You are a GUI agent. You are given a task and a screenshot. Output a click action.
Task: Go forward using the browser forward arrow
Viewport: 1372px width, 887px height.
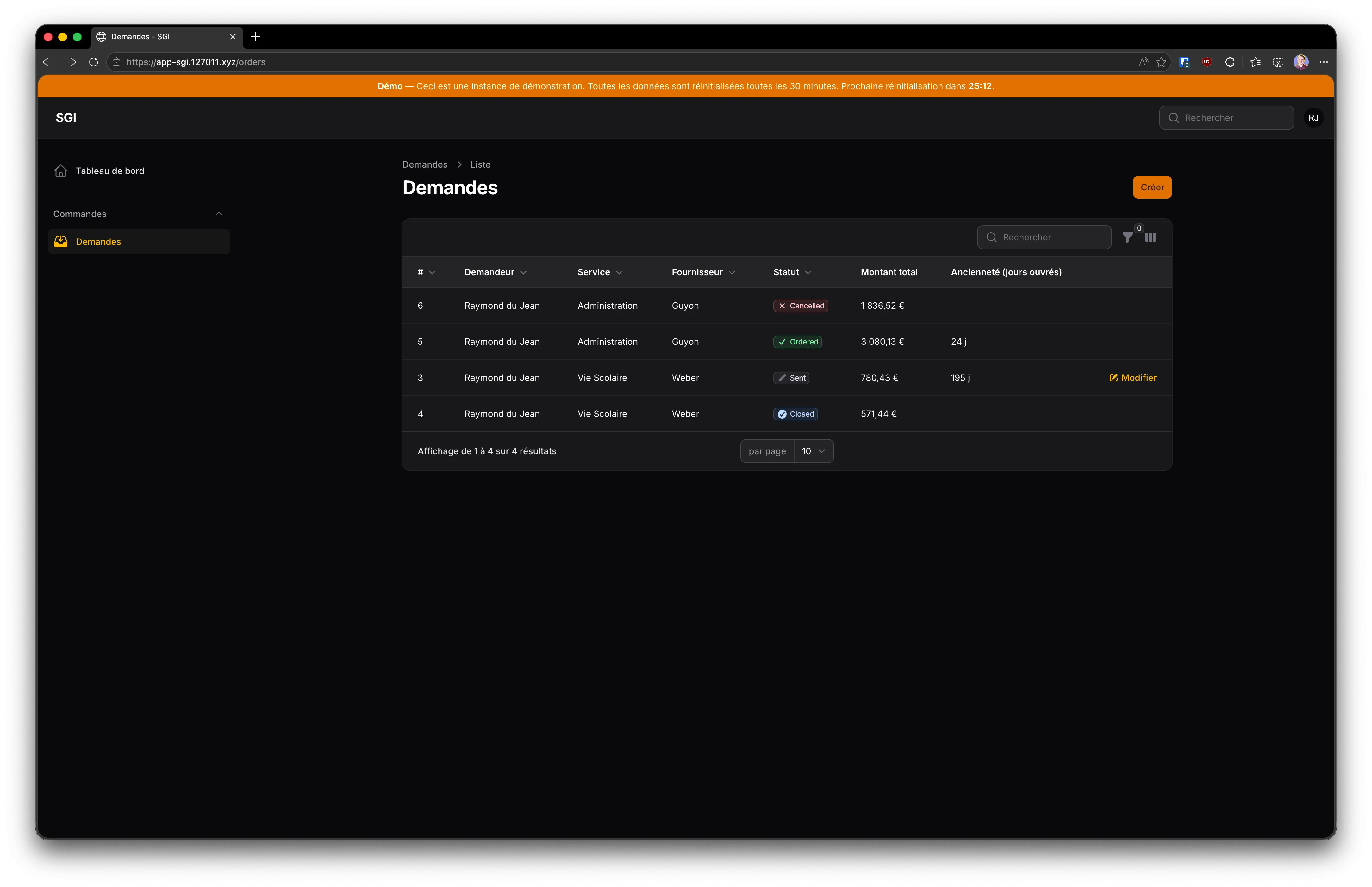coord(71,62)
